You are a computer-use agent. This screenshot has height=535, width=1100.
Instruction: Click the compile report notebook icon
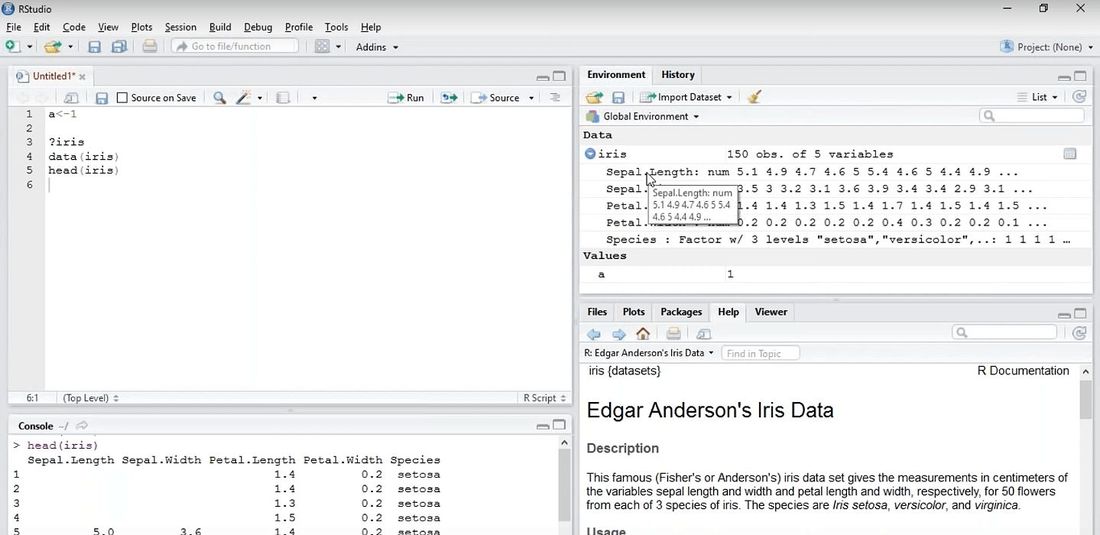[x=283, y=97]
